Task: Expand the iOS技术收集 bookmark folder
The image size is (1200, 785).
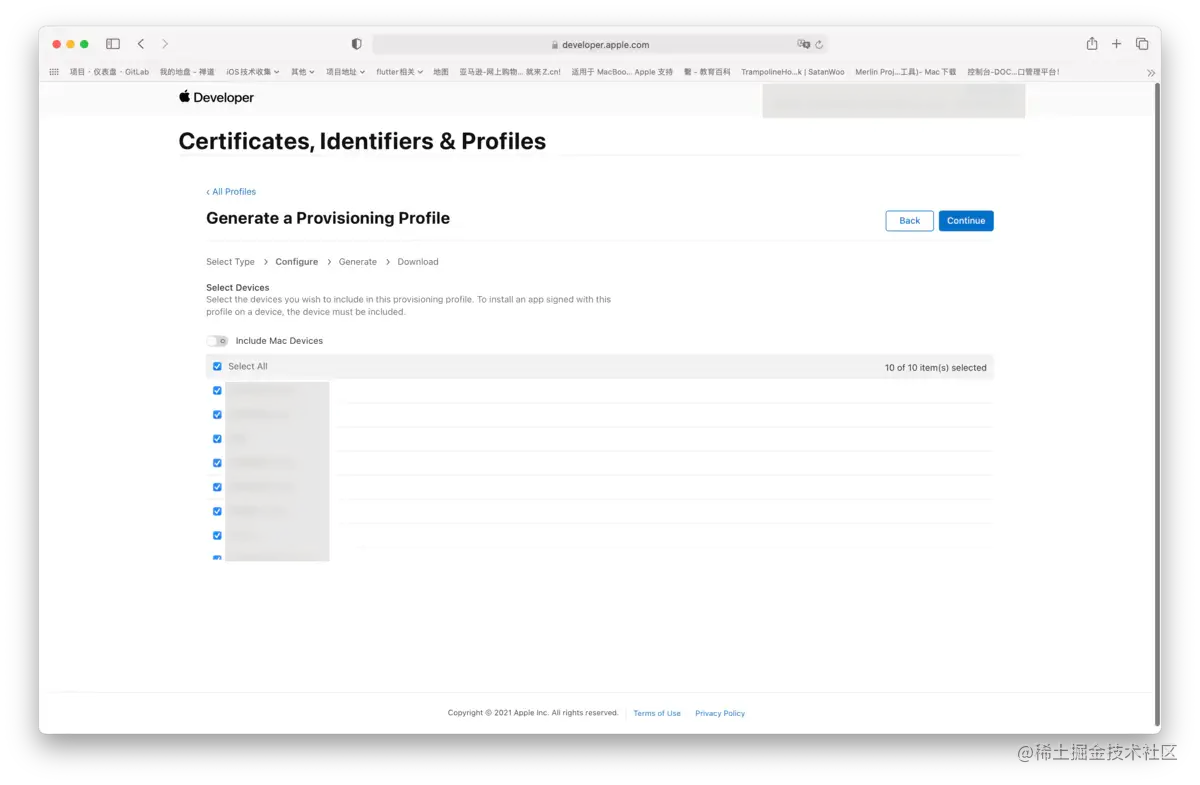Action: tap(252, 72)
